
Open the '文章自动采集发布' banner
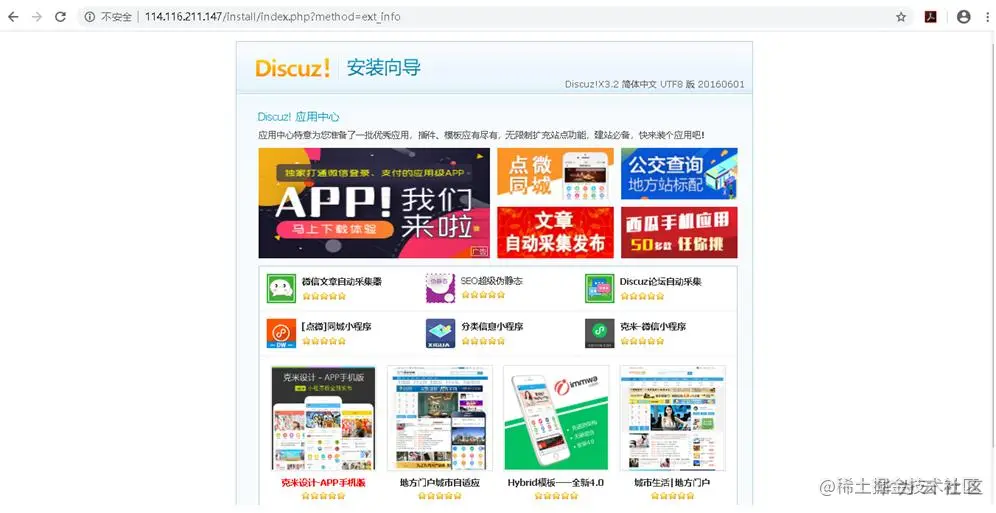(555, 232)
